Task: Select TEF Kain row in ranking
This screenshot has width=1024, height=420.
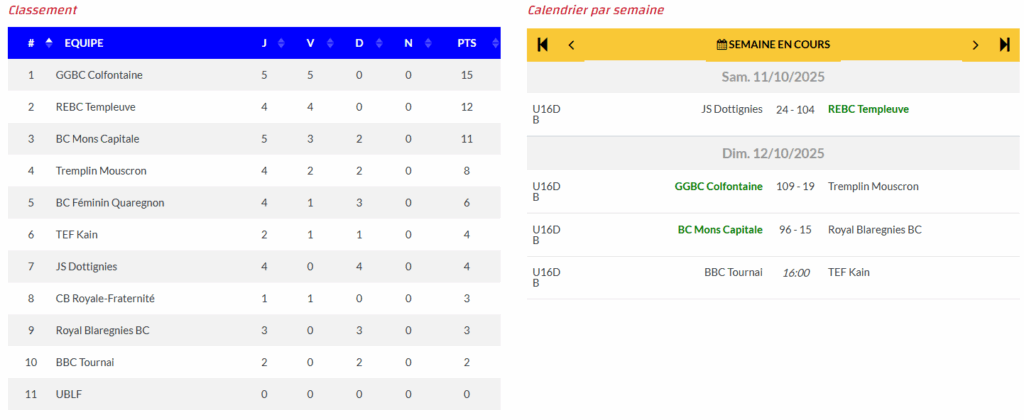Action: coord(77,234)
